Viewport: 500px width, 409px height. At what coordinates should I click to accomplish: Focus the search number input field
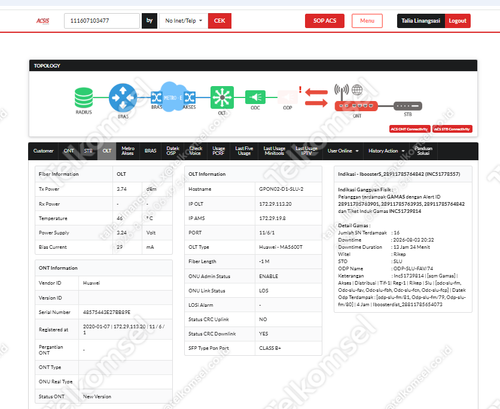coord(102,21)
